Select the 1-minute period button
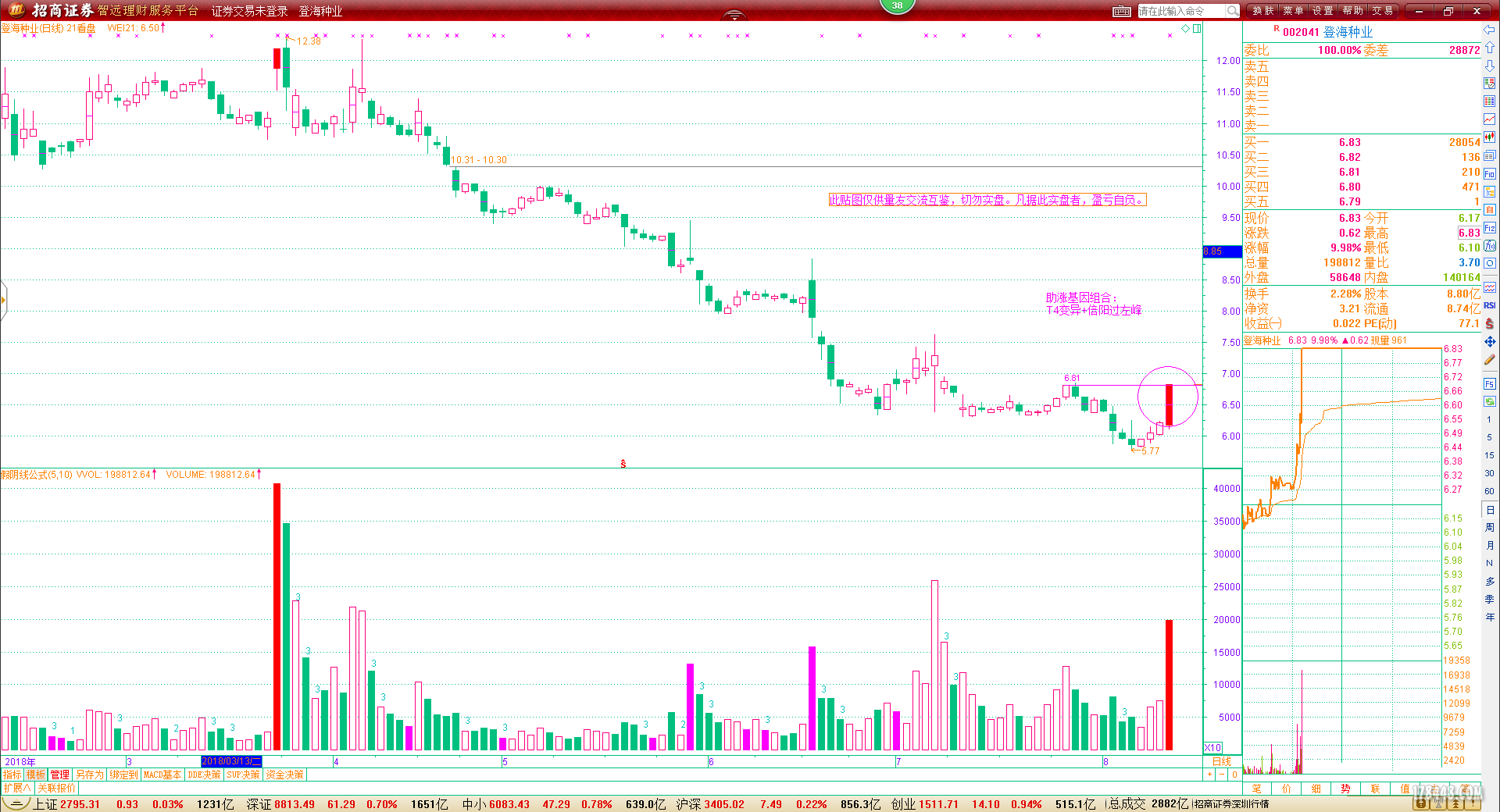This screenshot has width=1500, height=812. click(x=1489, y=419)
